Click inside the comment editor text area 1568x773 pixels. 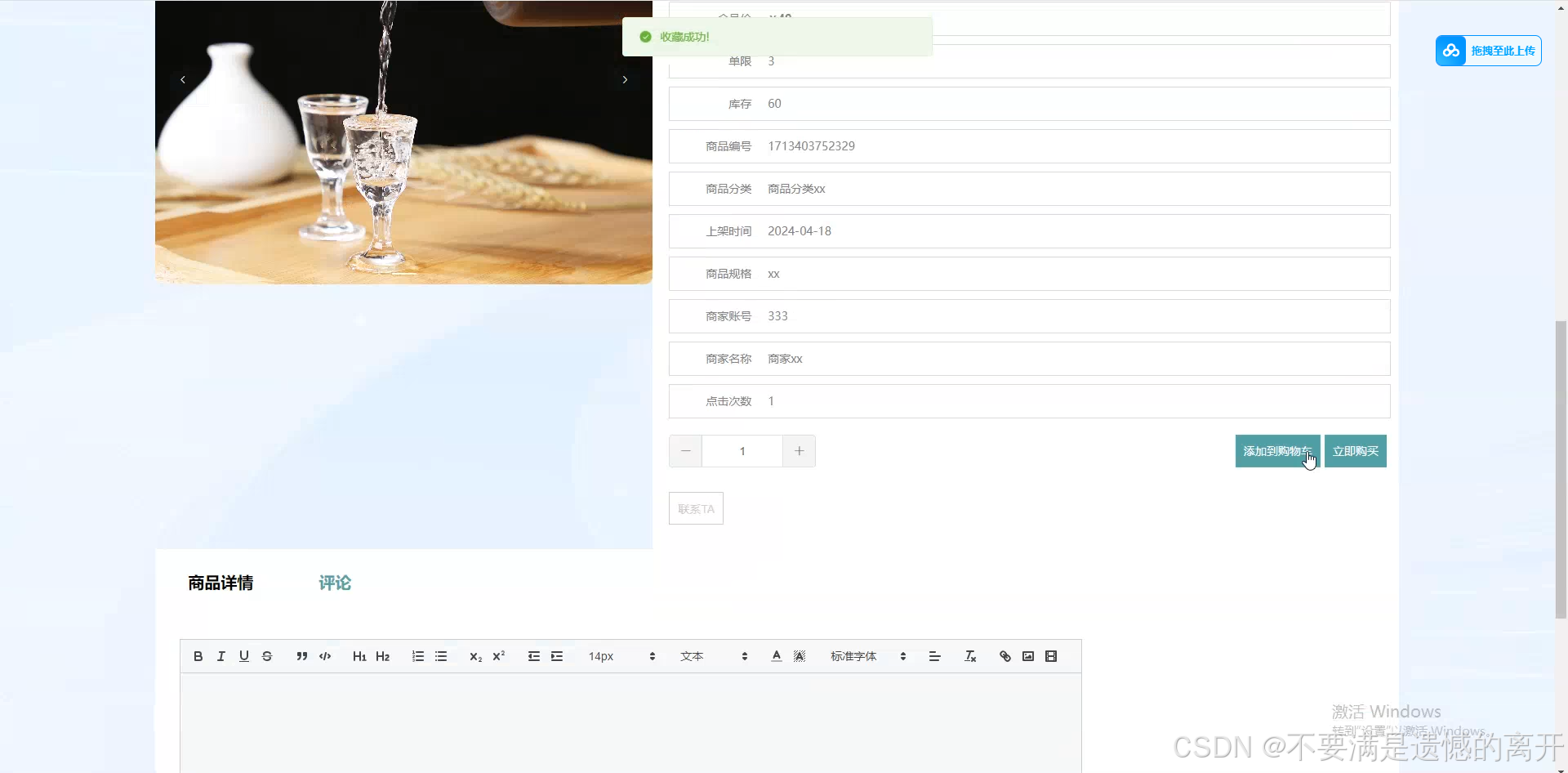coord(630,723)
